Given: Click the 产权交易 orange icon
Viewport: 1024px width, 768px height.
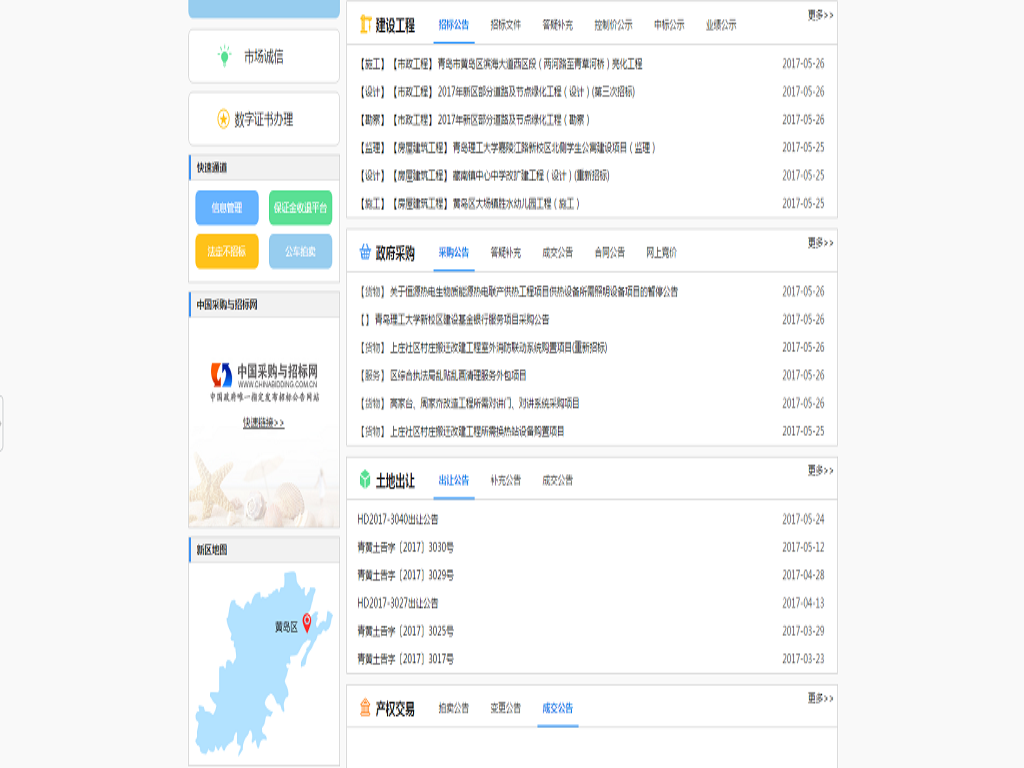Looking at the screenshot, I should pos(365,708).
